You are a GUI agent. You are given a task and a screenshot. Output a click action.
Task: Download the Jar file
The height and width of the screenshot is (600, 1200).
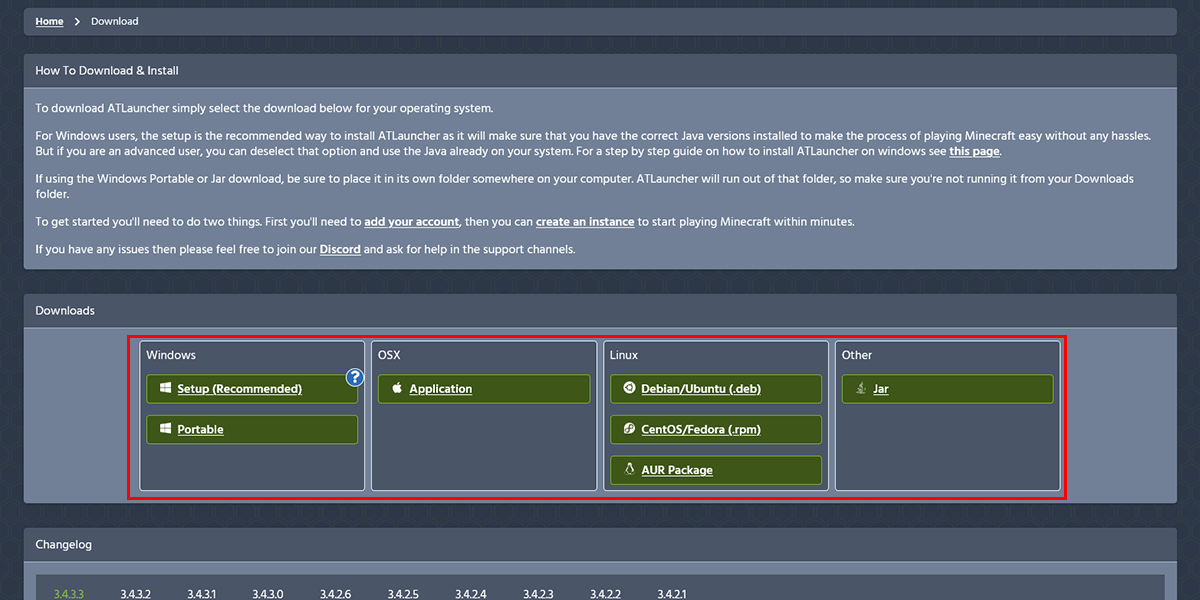pos(948,389)
